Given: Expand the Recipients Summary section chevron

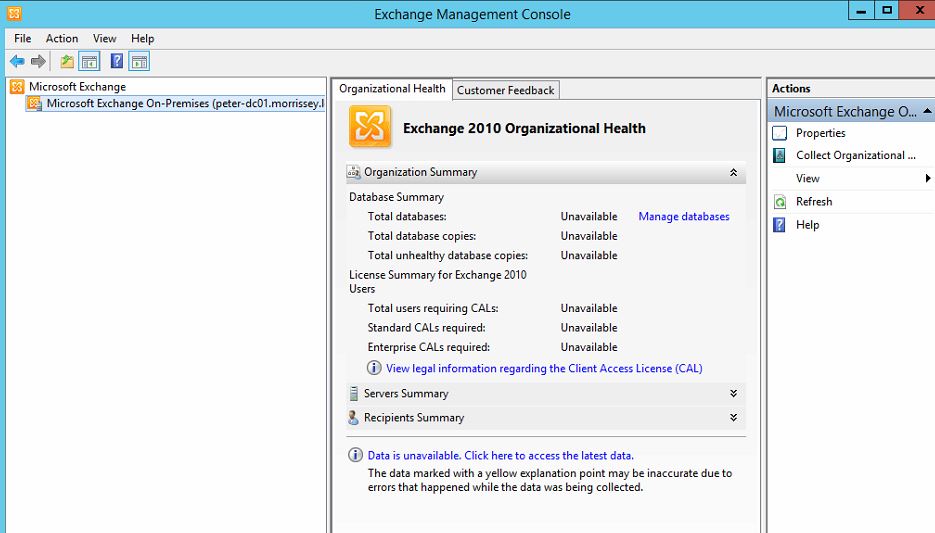Looking at the screenshot, I should click(733, 417).
